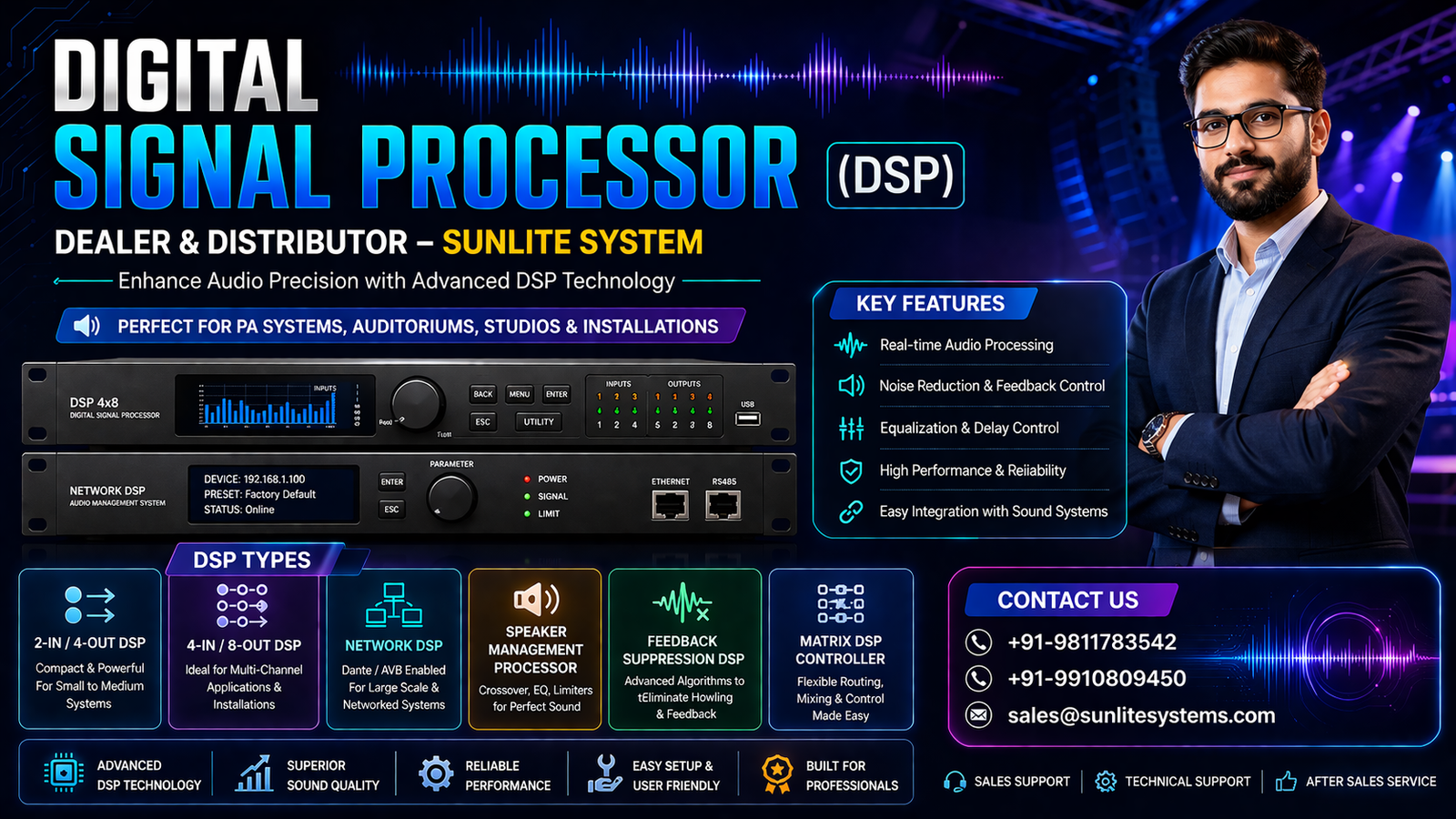Select the "Equalization & Delay Control" feature text
The width and height of the screenshot is (1456, 819).
point(969,428)
